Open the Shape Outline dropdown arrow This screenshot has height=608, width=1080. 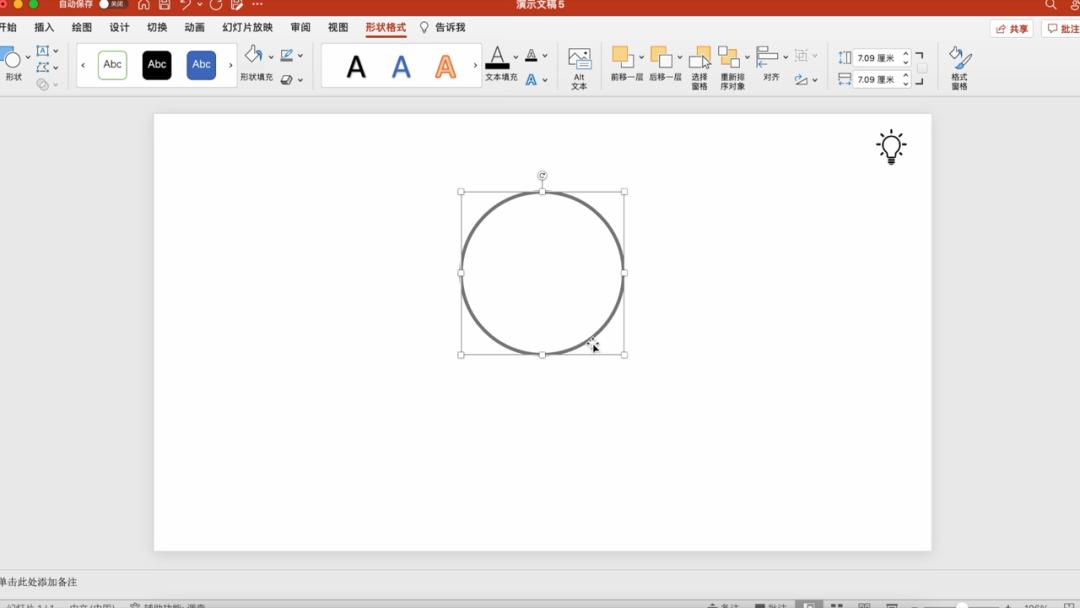[300, 55]
